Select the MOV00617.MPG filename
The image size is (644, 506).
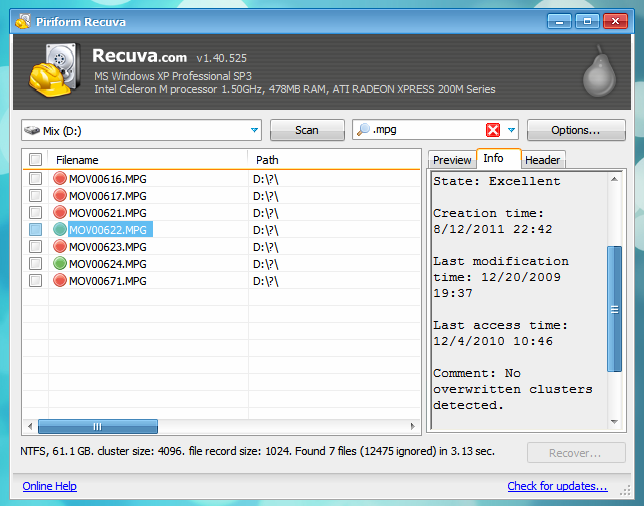point(108,196)
